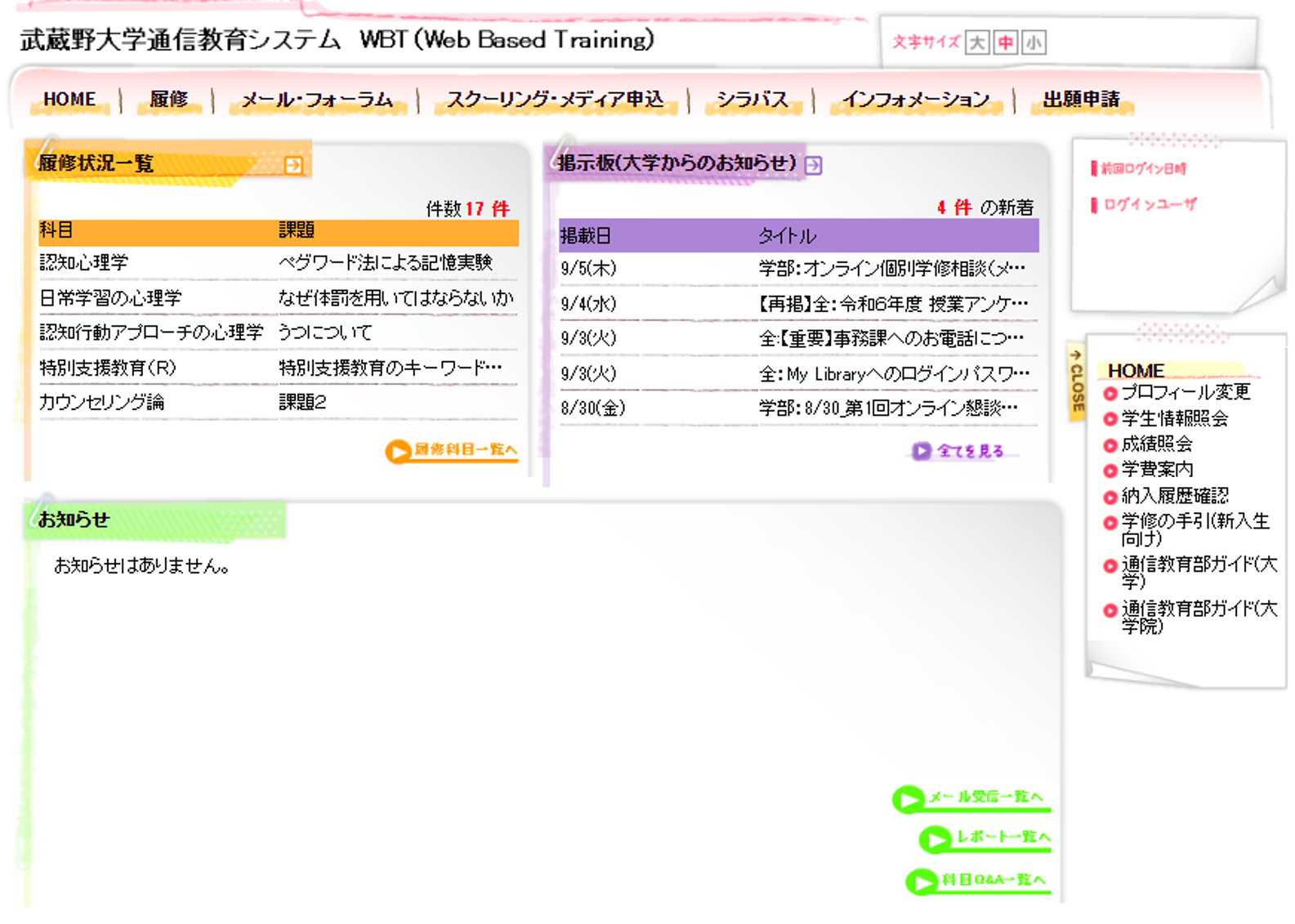Open レポート一覧へ link
This screenshot has height=924, width=1295.
point(985,838)
